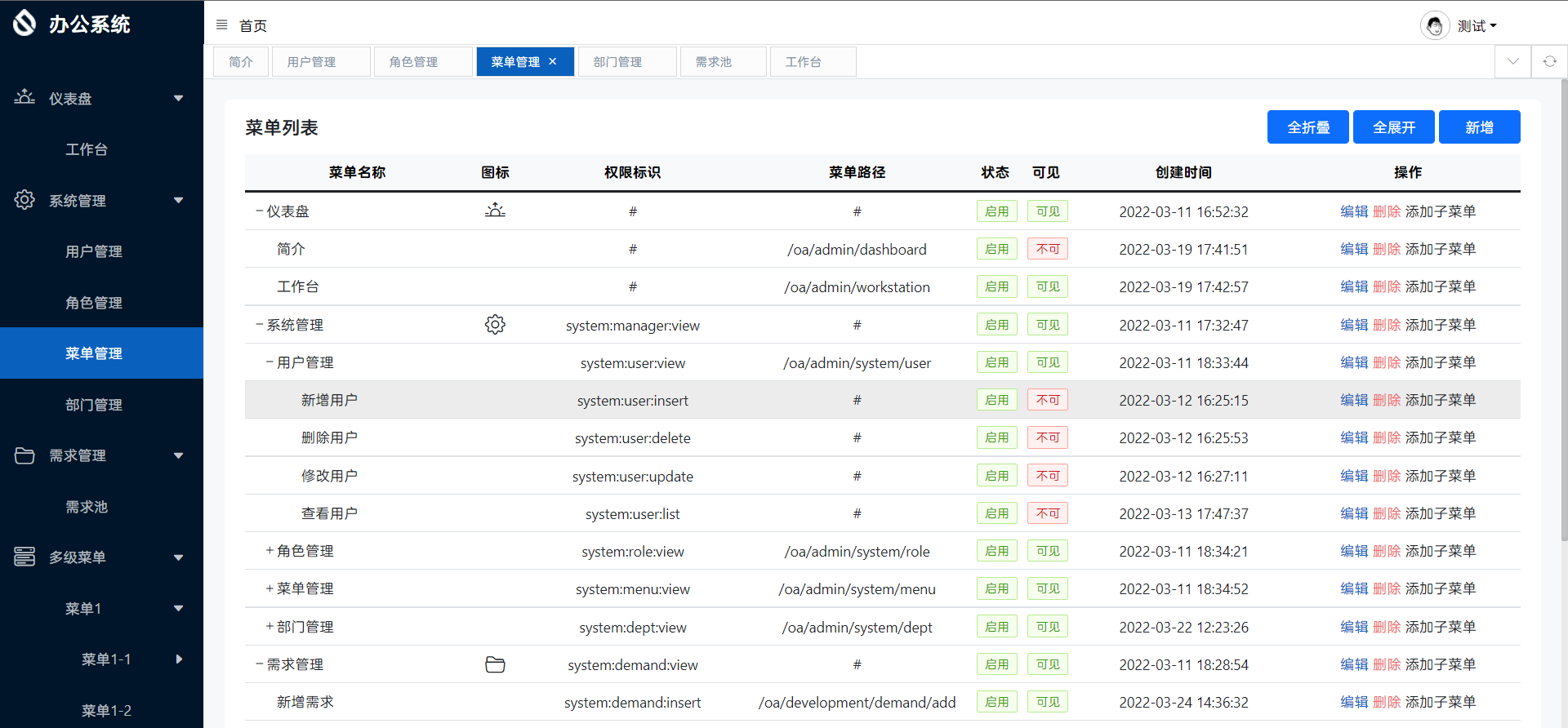Collapse 菜单1 sidebar submenu arrow
1568x728 pixels.
pyautogui.click(x=178, y=608)
